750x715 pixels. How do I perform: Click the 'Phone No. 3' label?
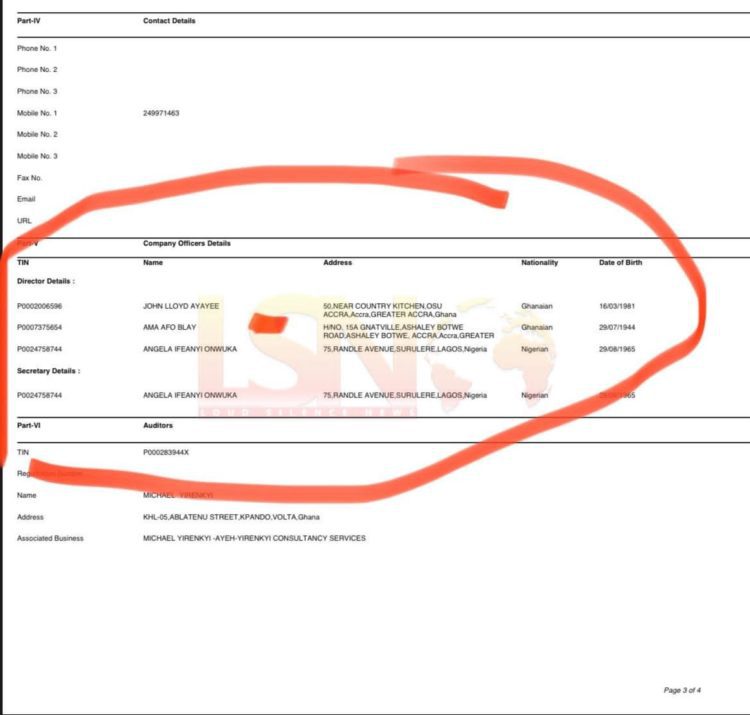[x=37, y=91]
